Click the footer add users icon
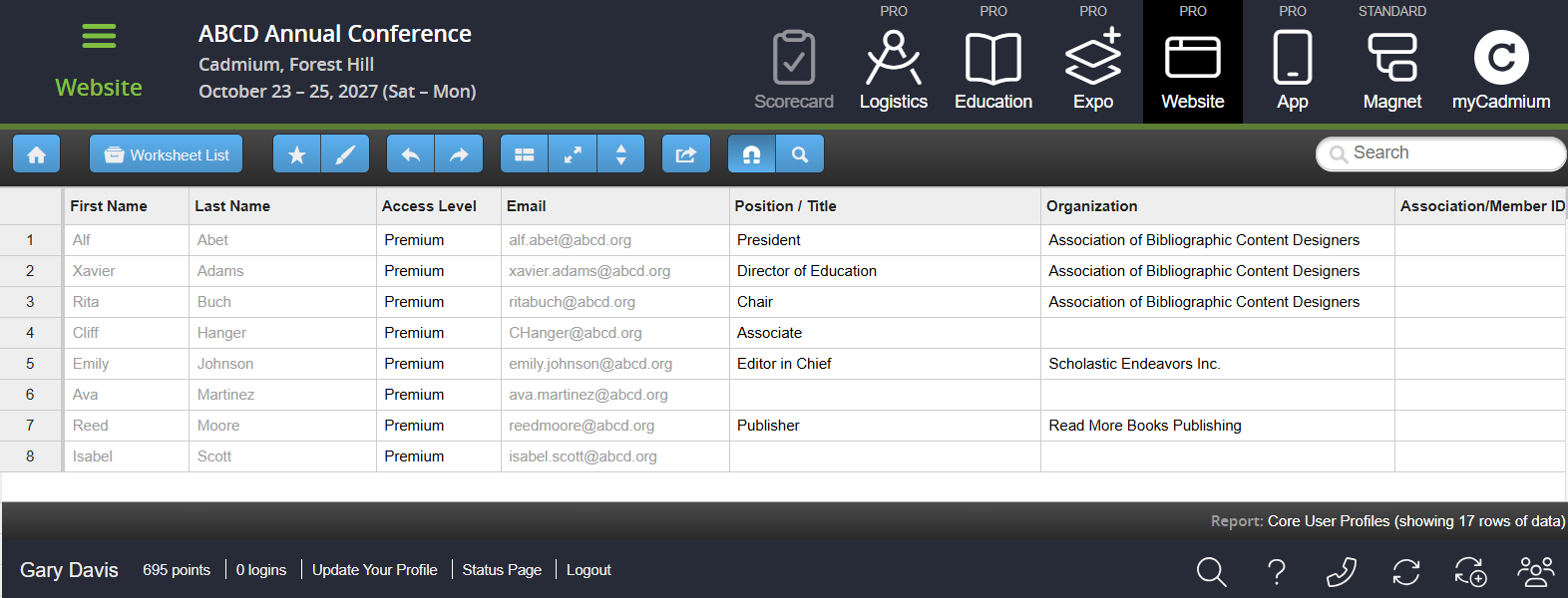This screenshot has height=598, width=1568. (x=1536, y=571)
